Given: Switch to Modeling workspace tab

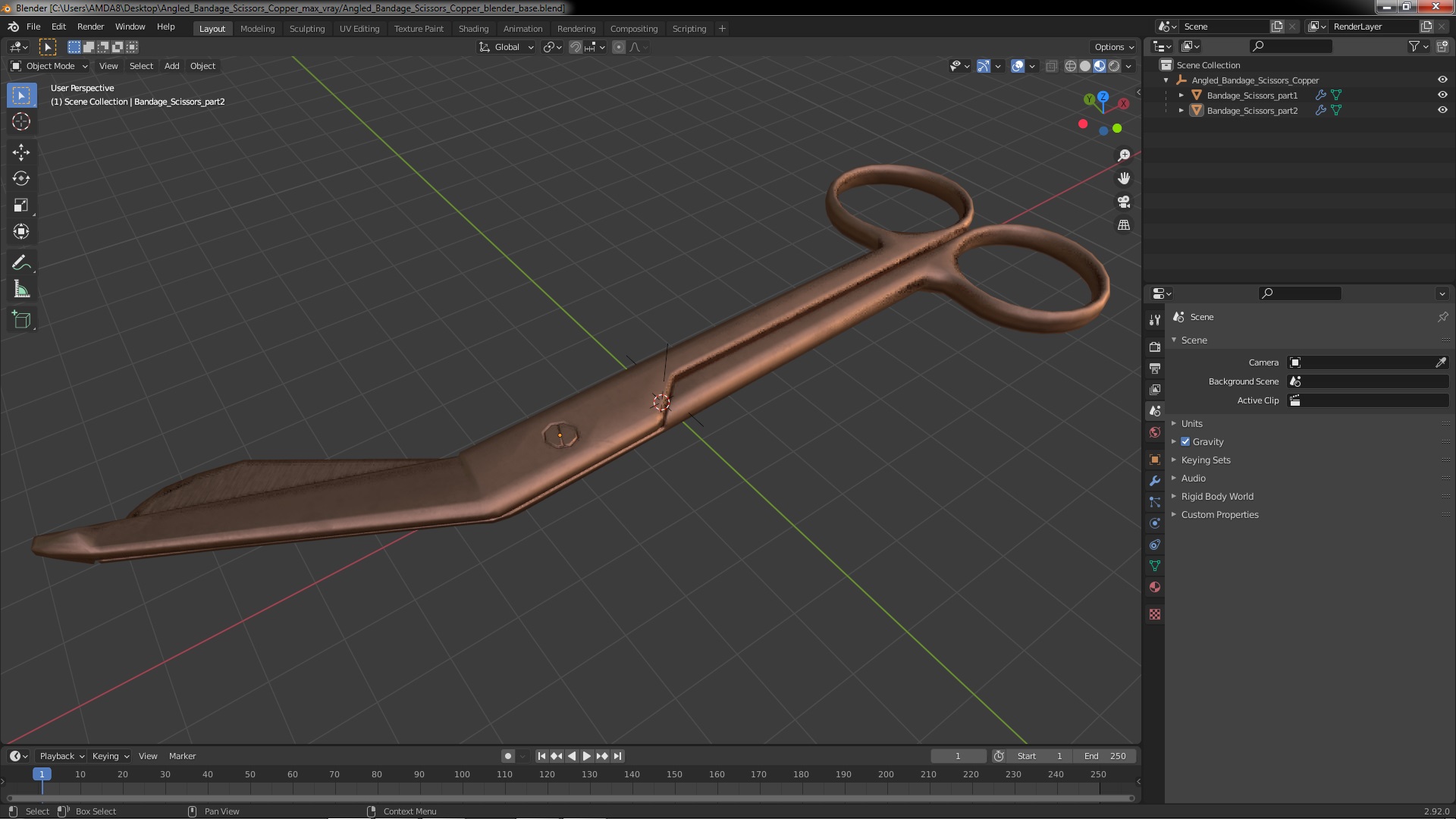Looking at the screenshot, I should click(x=257, y=28).
